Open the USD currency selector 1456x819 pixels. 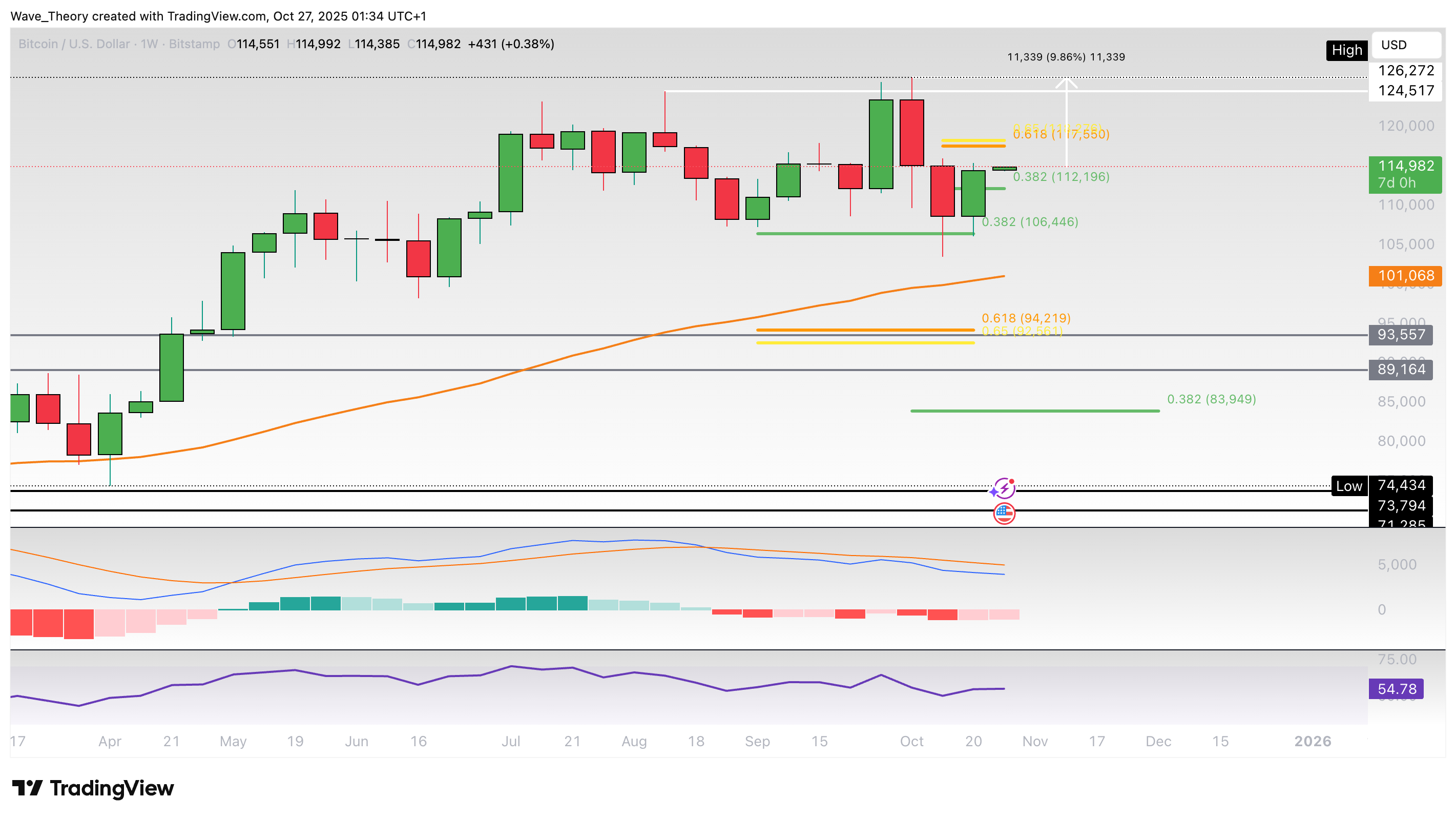click(x=1406, y=45)
